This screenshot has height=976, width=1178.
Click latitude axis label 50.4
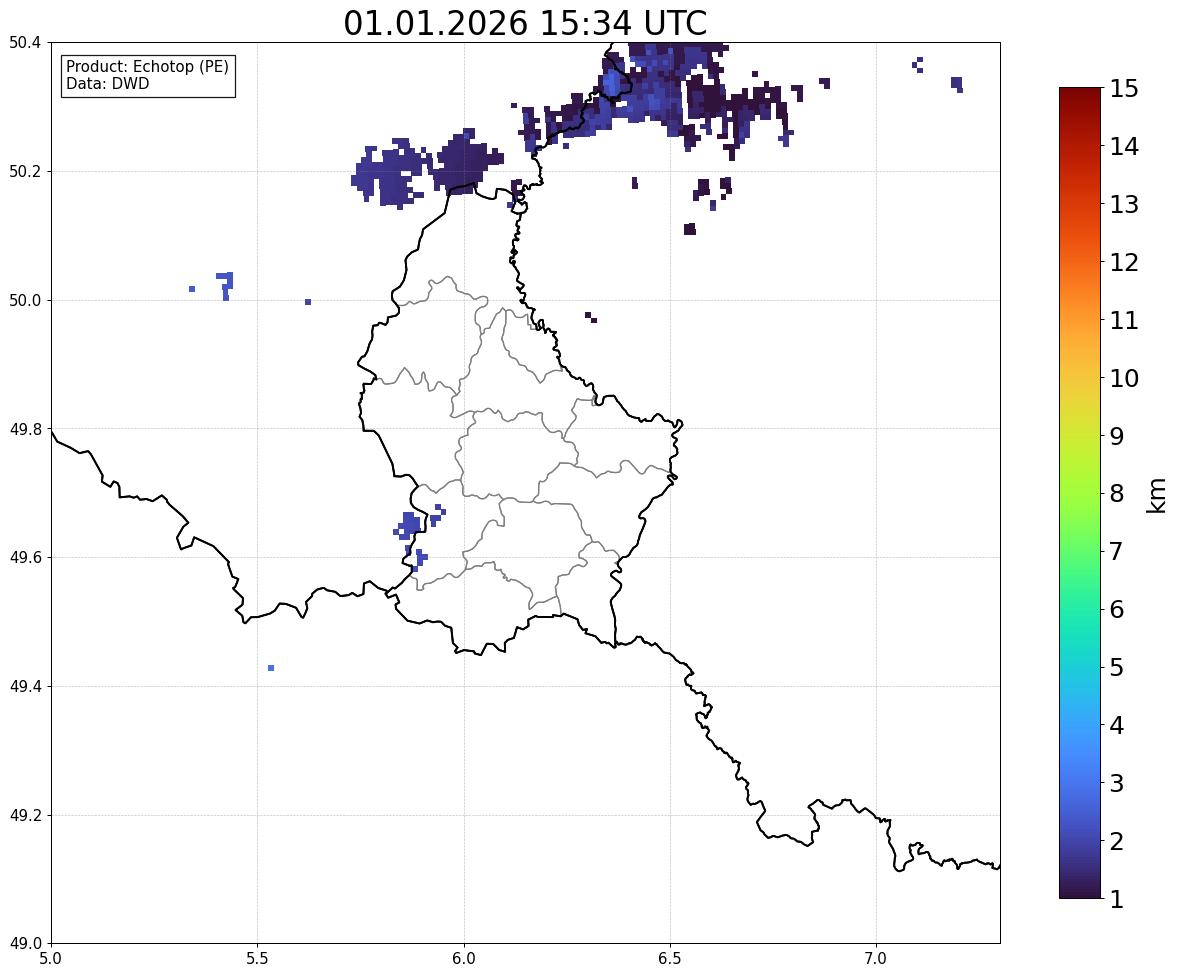pyautogui.click(x=24, y=43)
